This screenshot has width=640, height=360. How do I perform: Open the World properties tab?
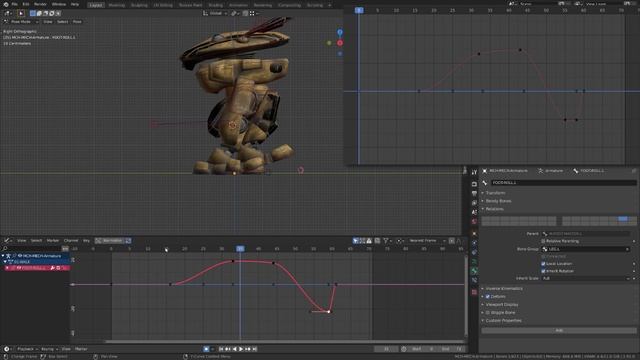coord(474,222)
